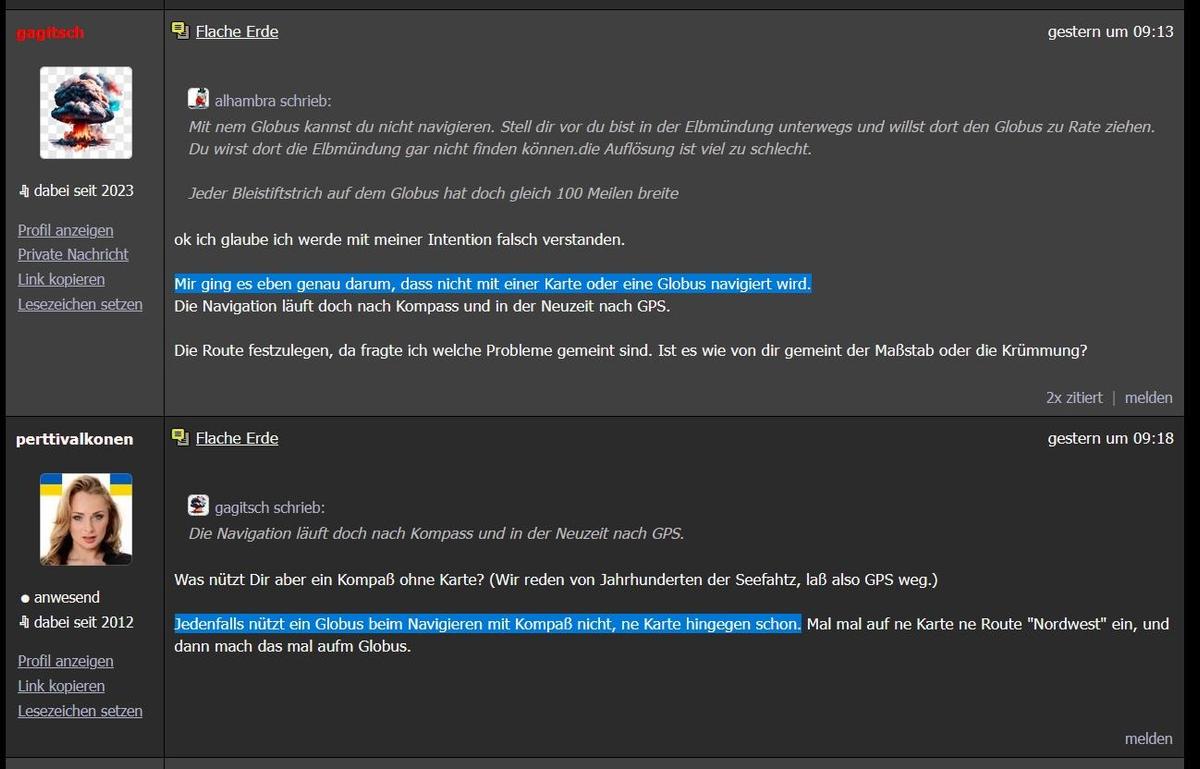Show gagitsch's profile via Profil anzeigen
The width and height of the screenshot is (1200, 769).
66,230
